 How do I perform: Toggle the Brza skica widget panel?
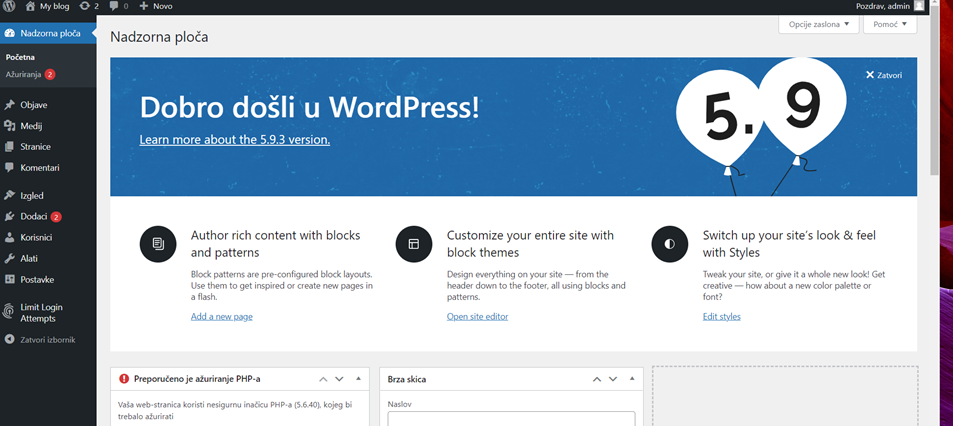tap(632, 379)
